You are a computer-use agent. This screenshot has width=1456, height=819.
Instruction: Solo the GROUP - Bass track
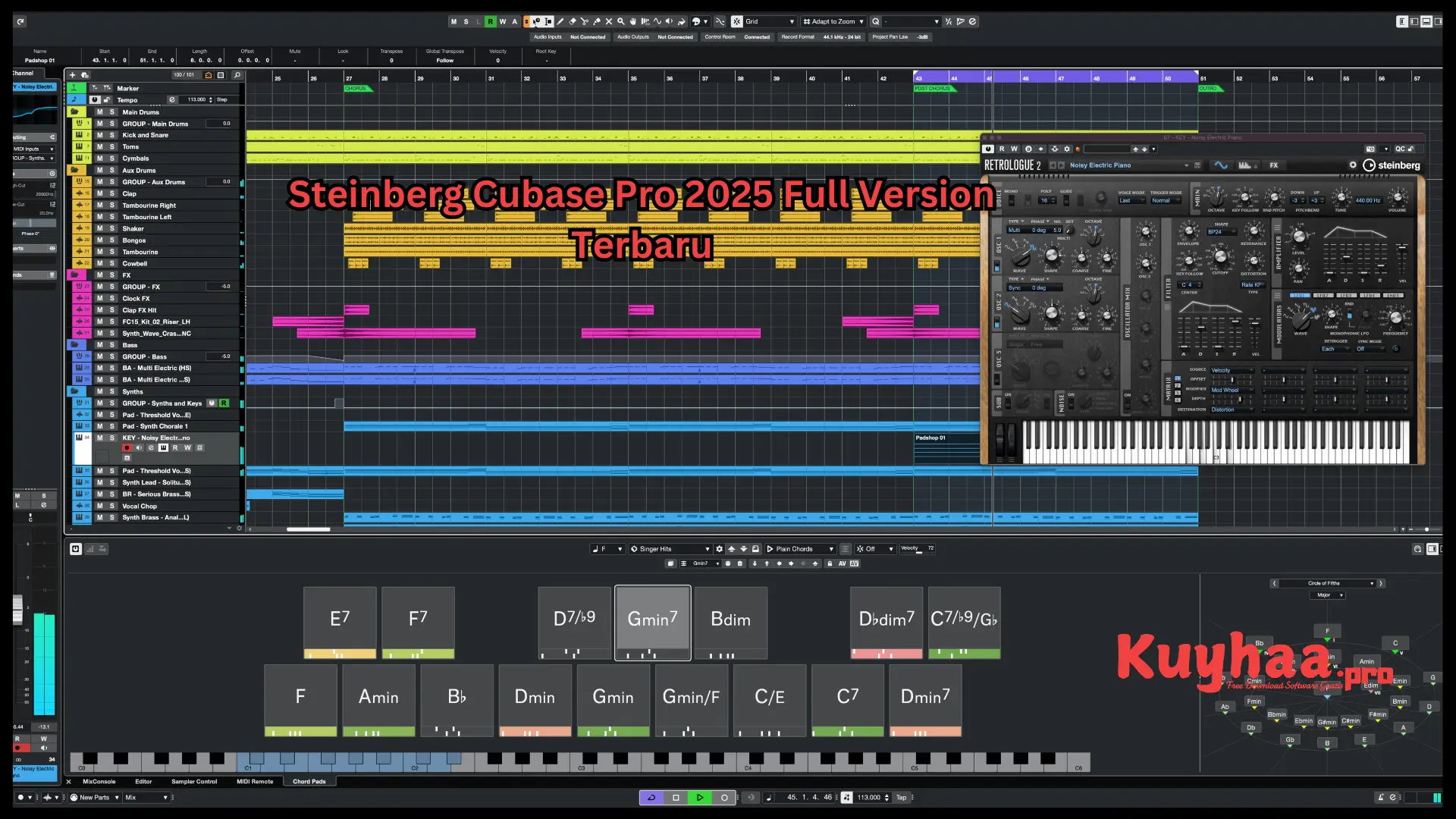(111, 356)
